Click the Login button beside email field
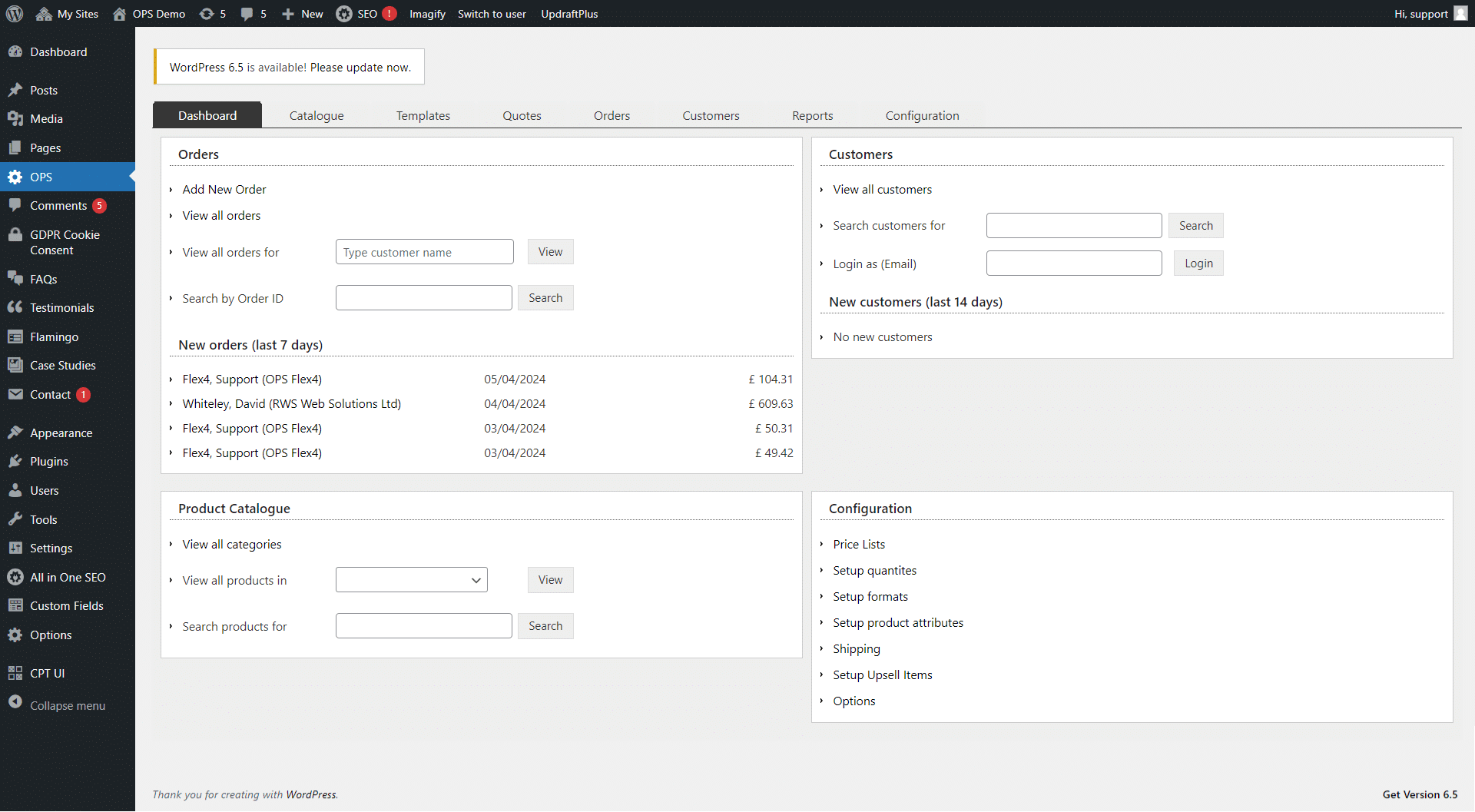1475x812 pixels. pos(1198,263)
